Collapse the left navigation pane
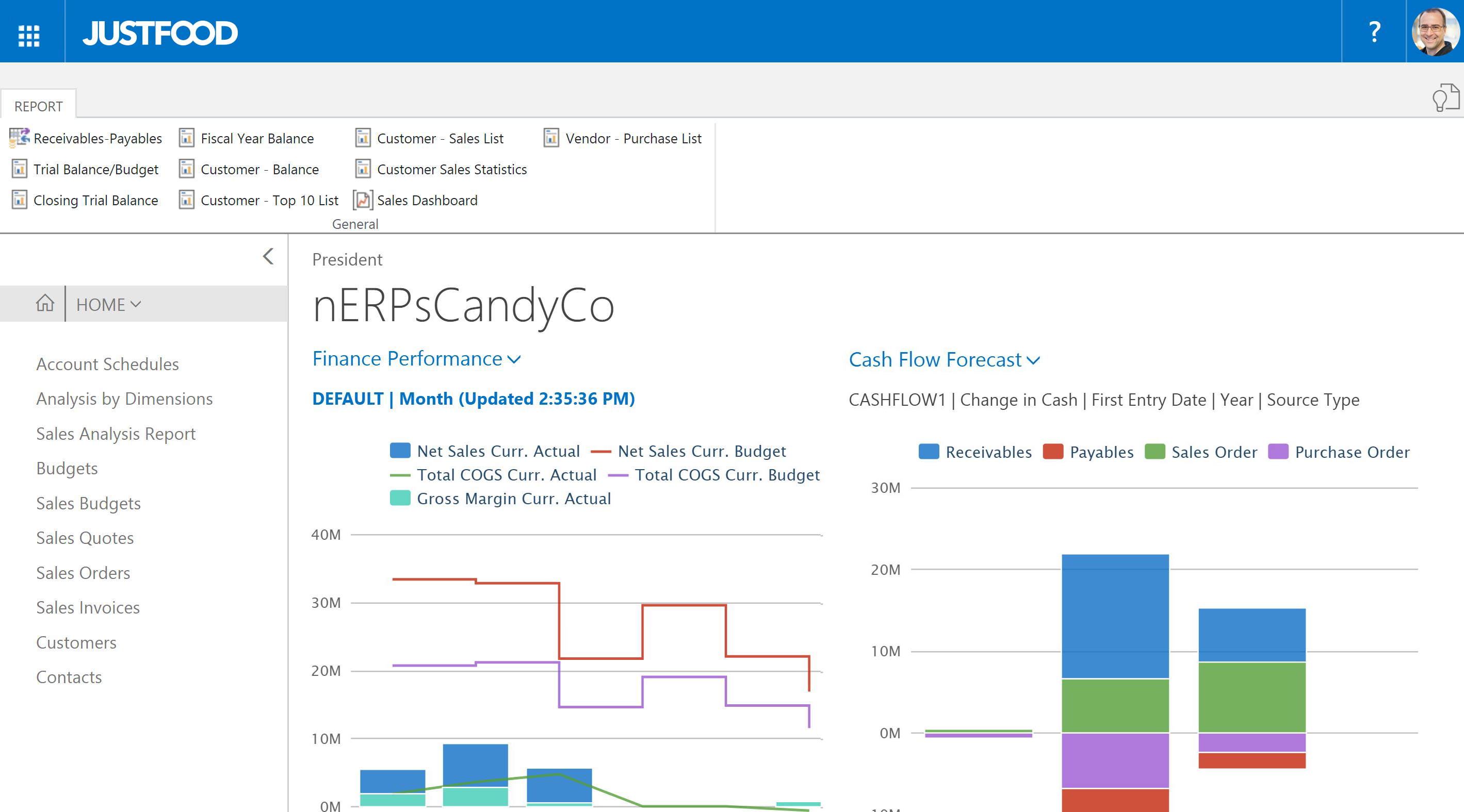 (x=269, y=257)
